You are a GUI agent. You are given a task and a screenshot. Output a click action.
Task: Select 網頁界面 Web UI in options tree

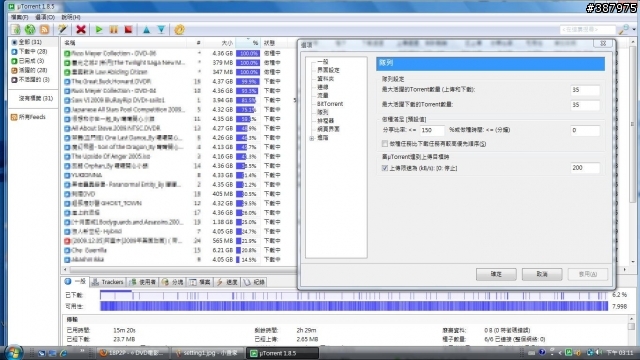pyautogui.click(x=328, y=129)
